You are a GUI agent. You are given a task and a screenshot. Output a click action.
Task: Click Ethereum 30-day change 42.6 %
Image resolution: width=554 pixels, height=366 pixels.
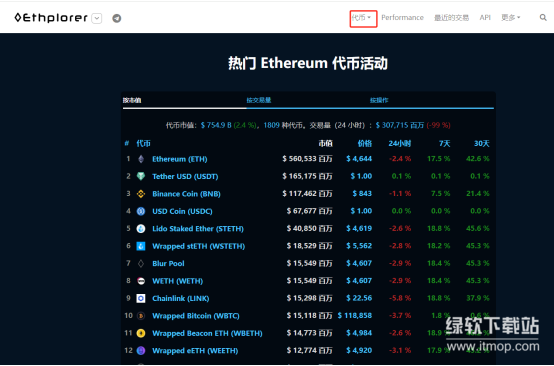click(x=478, y=159)
